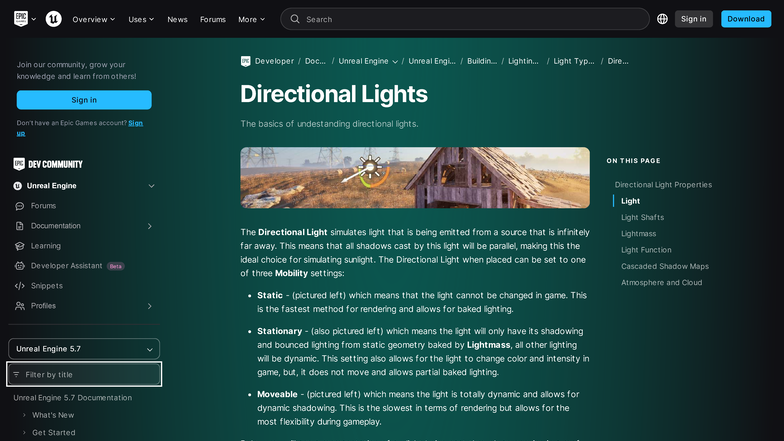Open the Epic Games logo dropdown arrow
Image resolution: width=784 pixels, height=441 pixels.
tap(34, 19)
